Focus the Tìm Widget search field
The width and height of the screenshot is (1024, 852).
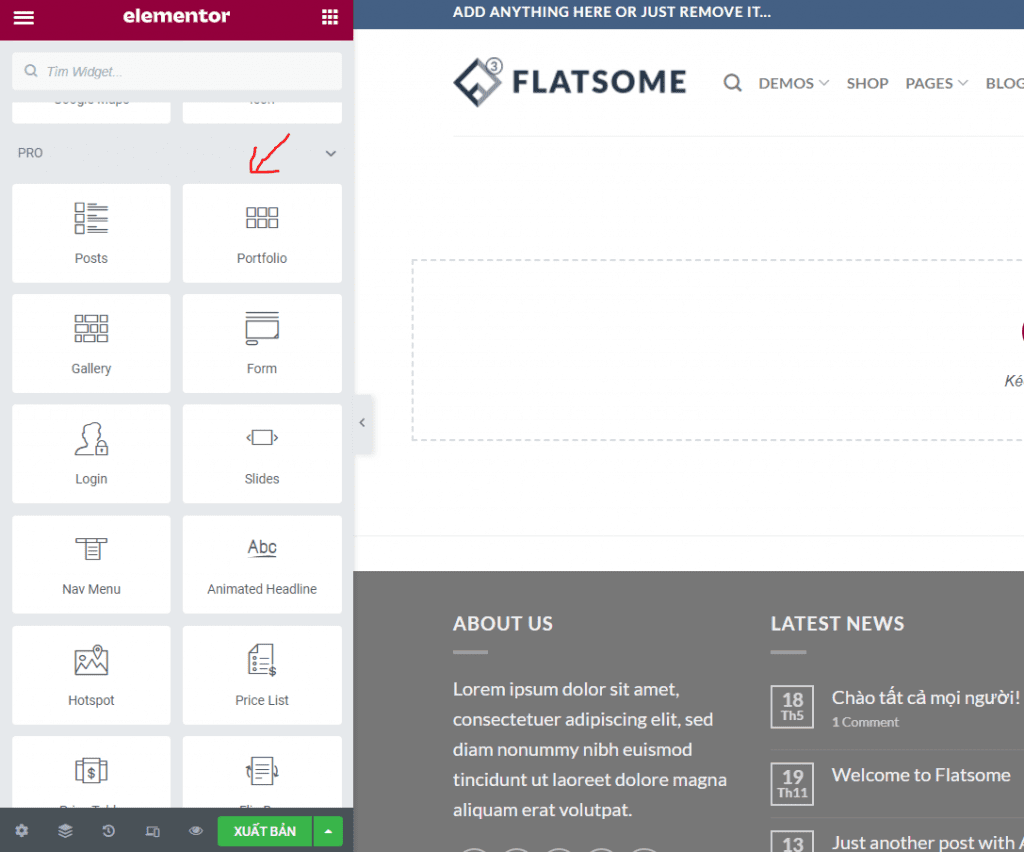(177, 71)
